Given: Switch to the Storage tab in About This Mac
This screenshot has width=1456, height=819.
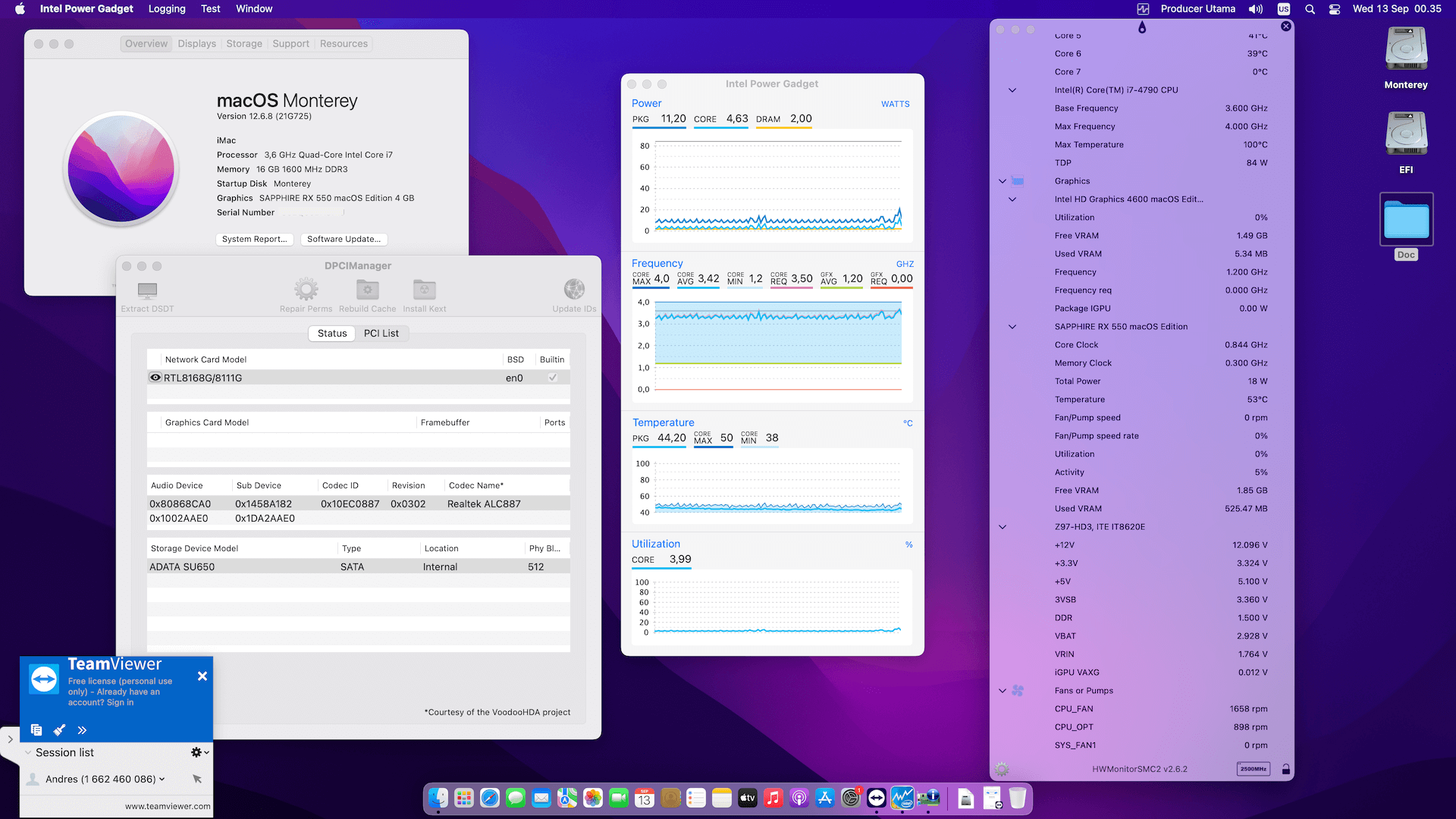Looking at the screenshot, I should [x=244, y=44].
